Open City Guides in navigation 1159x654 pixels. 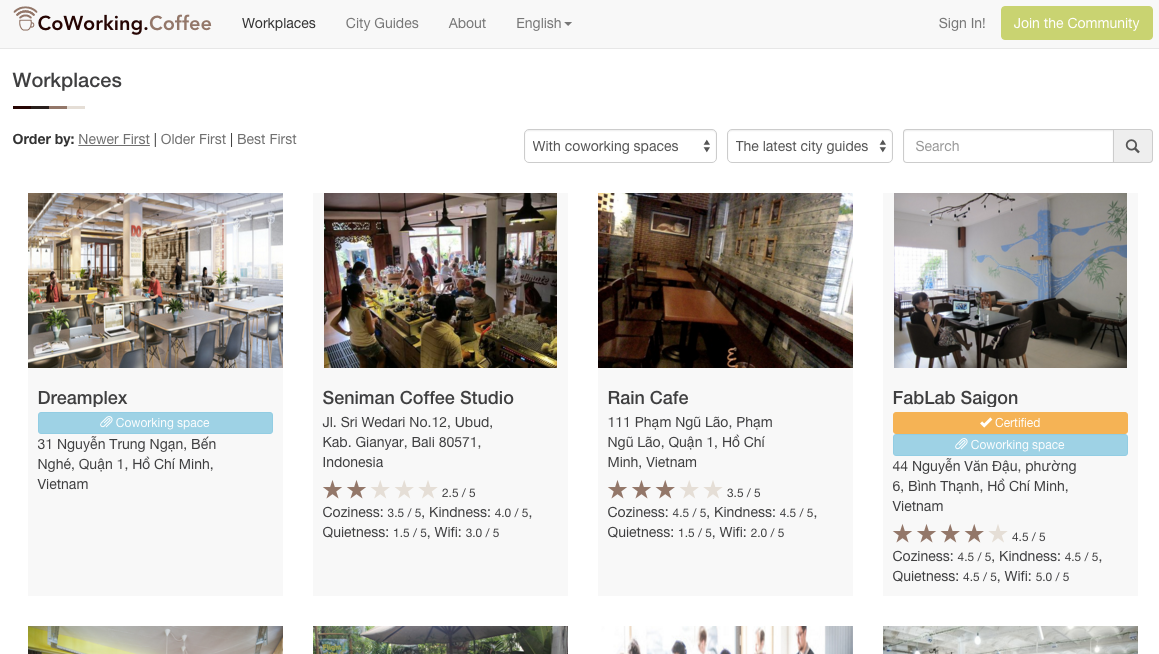(x=382, y=24)
